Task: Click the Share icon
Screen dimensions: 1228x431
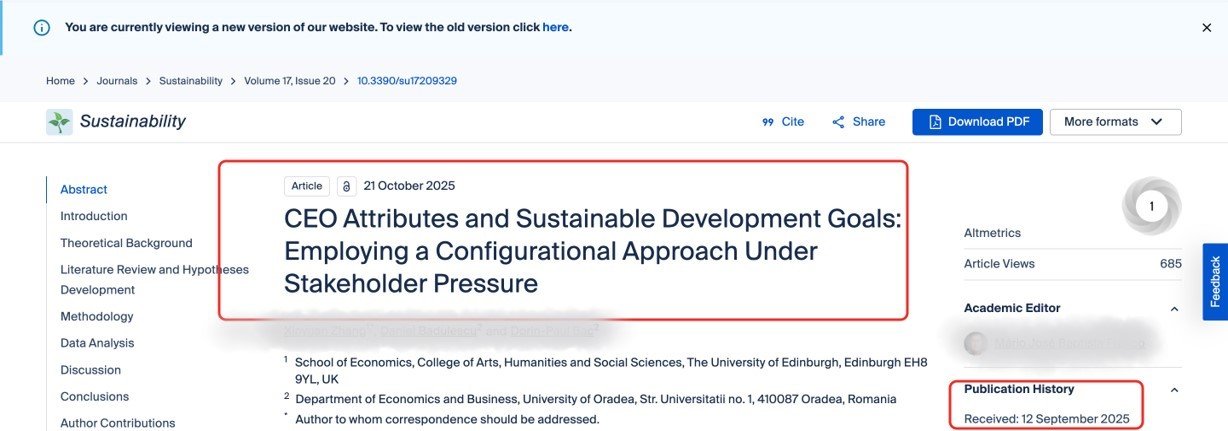Action: coord(838,122)
